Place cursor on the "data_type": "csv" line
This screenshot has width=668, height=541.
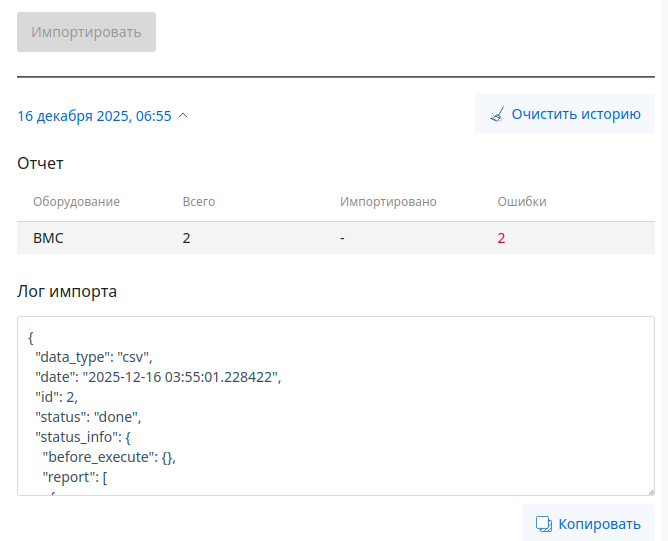93,356
